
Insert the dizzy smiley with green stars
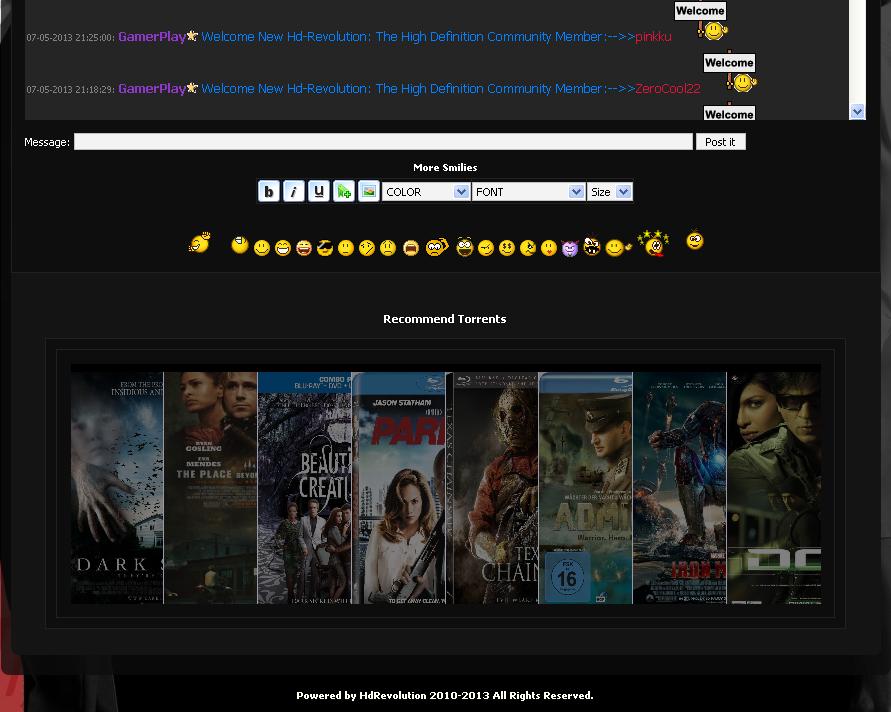653,243
